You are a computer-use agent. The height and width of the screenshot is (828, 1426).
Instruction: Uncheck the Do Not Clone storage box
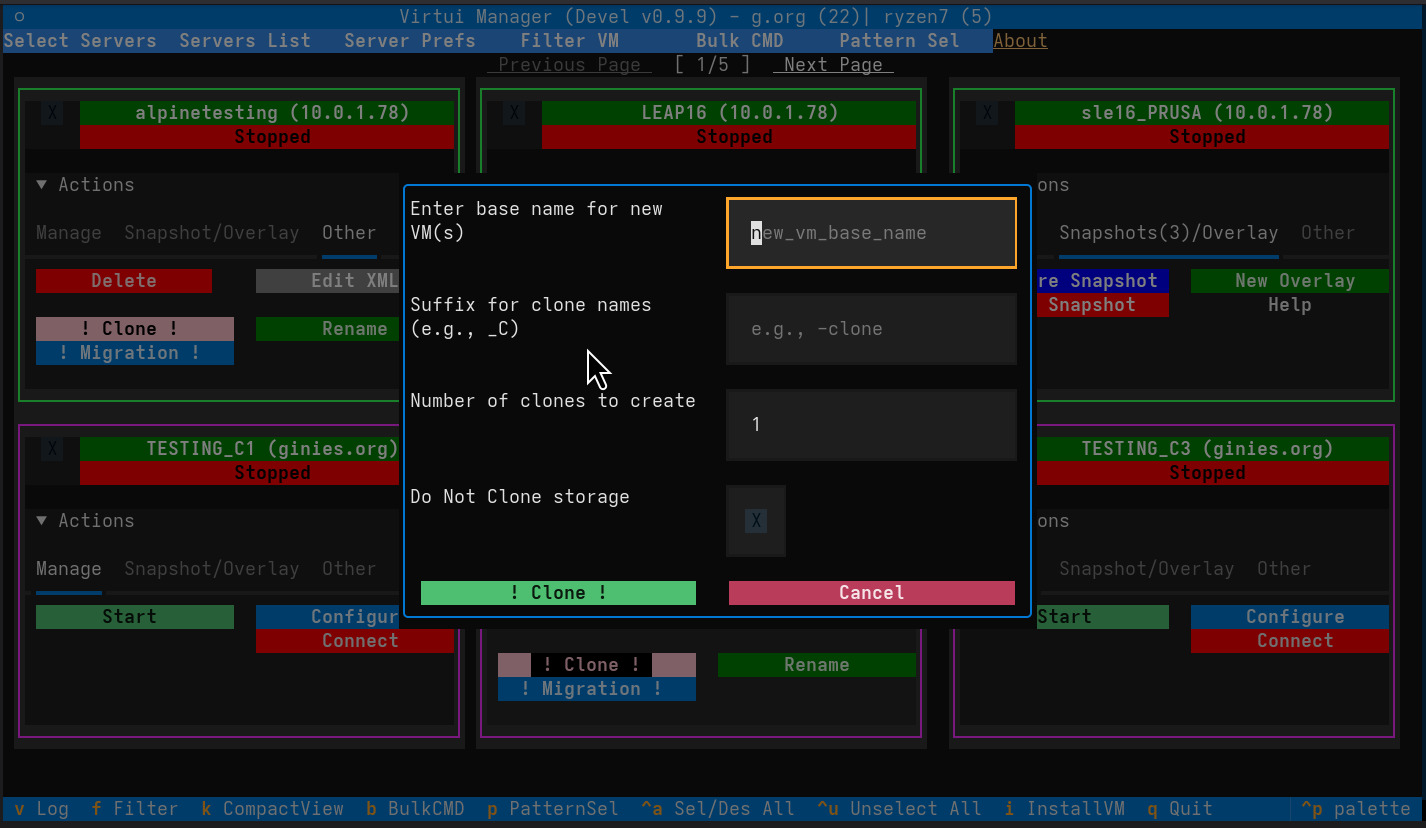pos(756,520)
